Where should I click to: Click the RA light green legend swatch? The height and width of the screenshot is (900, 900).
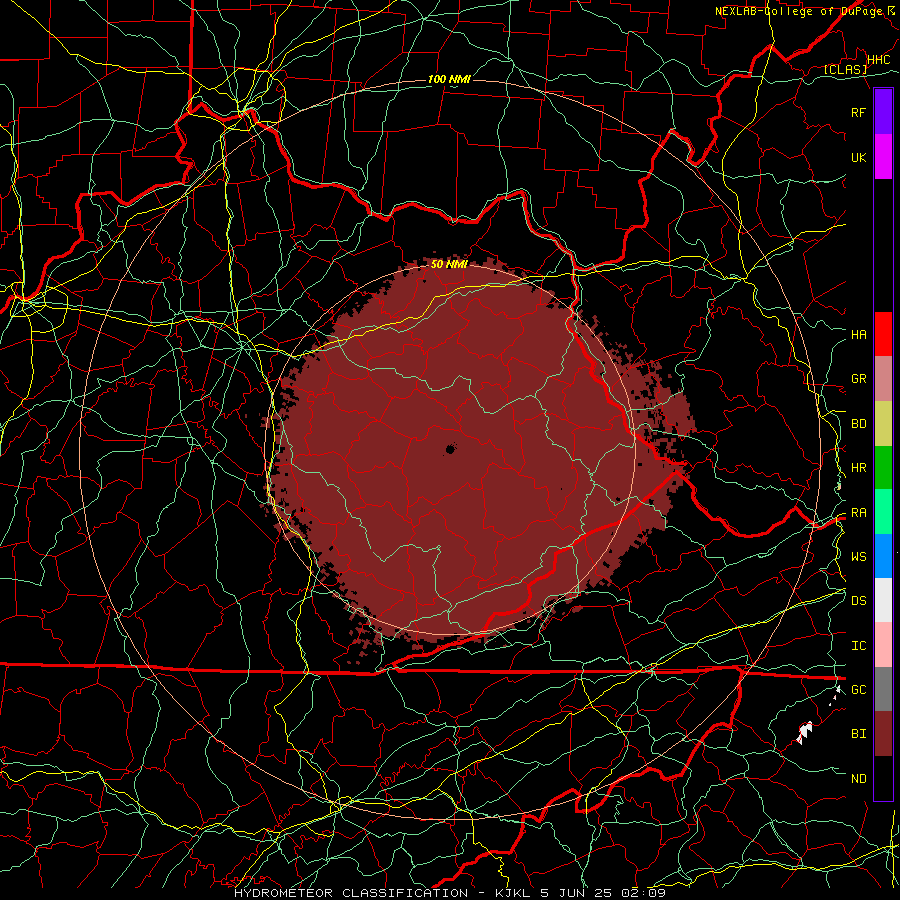tap(883, 512)
